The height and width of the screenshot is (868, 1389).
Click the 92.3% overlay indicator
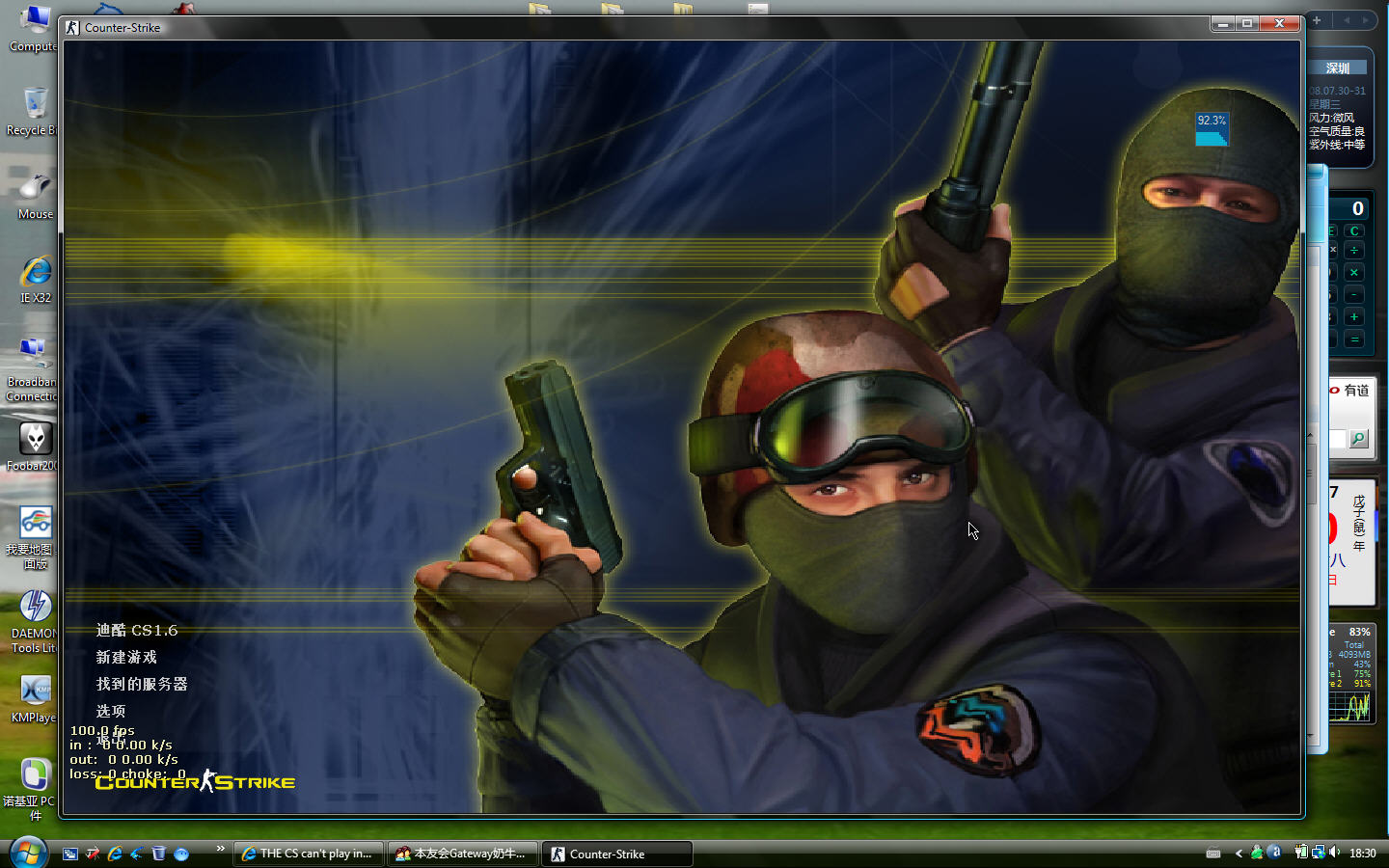pyautogui.click(x=1212, y=129)
